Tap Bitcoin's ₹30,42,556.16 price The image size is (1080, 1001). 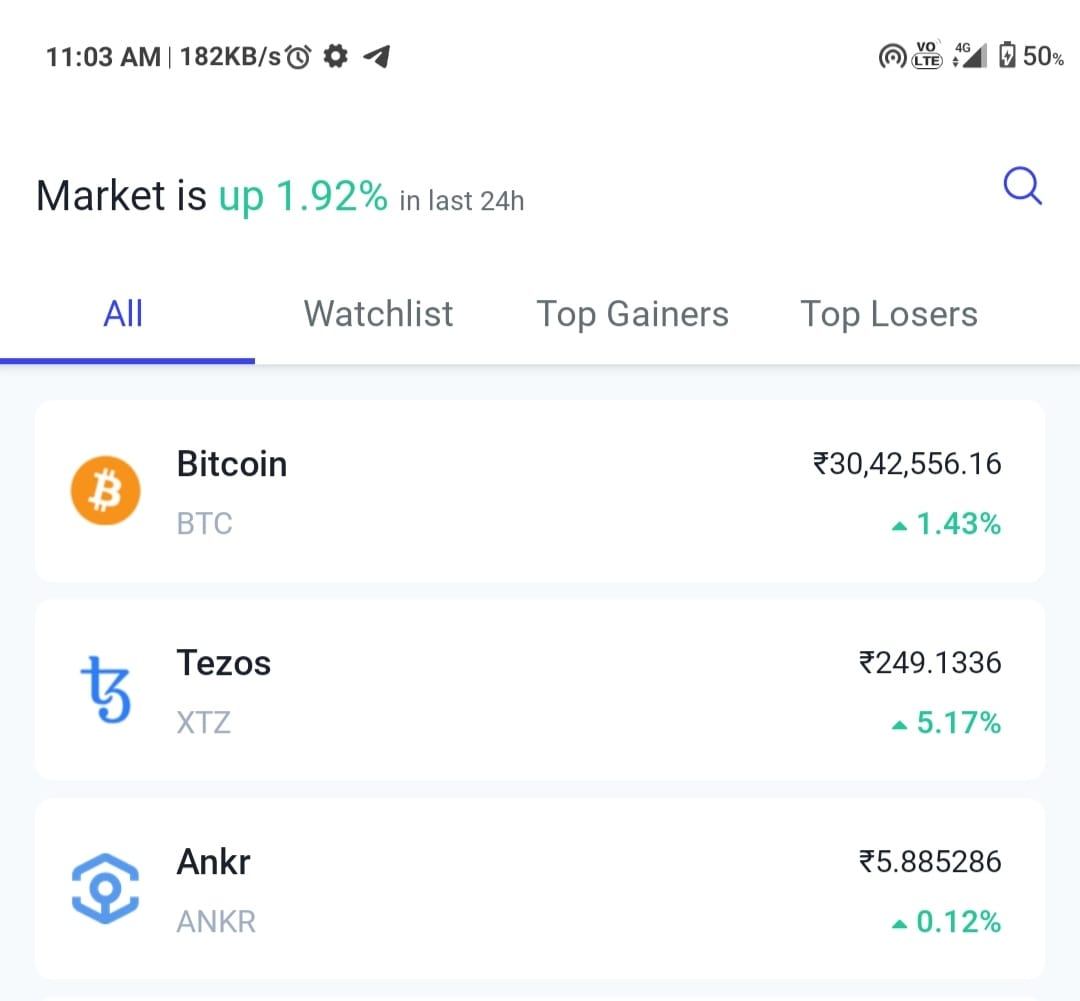907,464
